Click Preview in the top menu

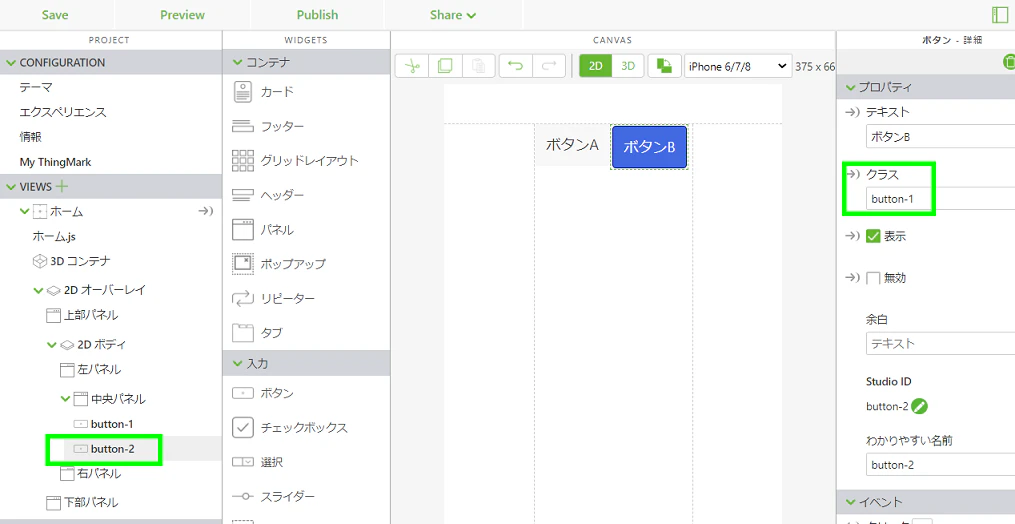[x=183, y=15]
